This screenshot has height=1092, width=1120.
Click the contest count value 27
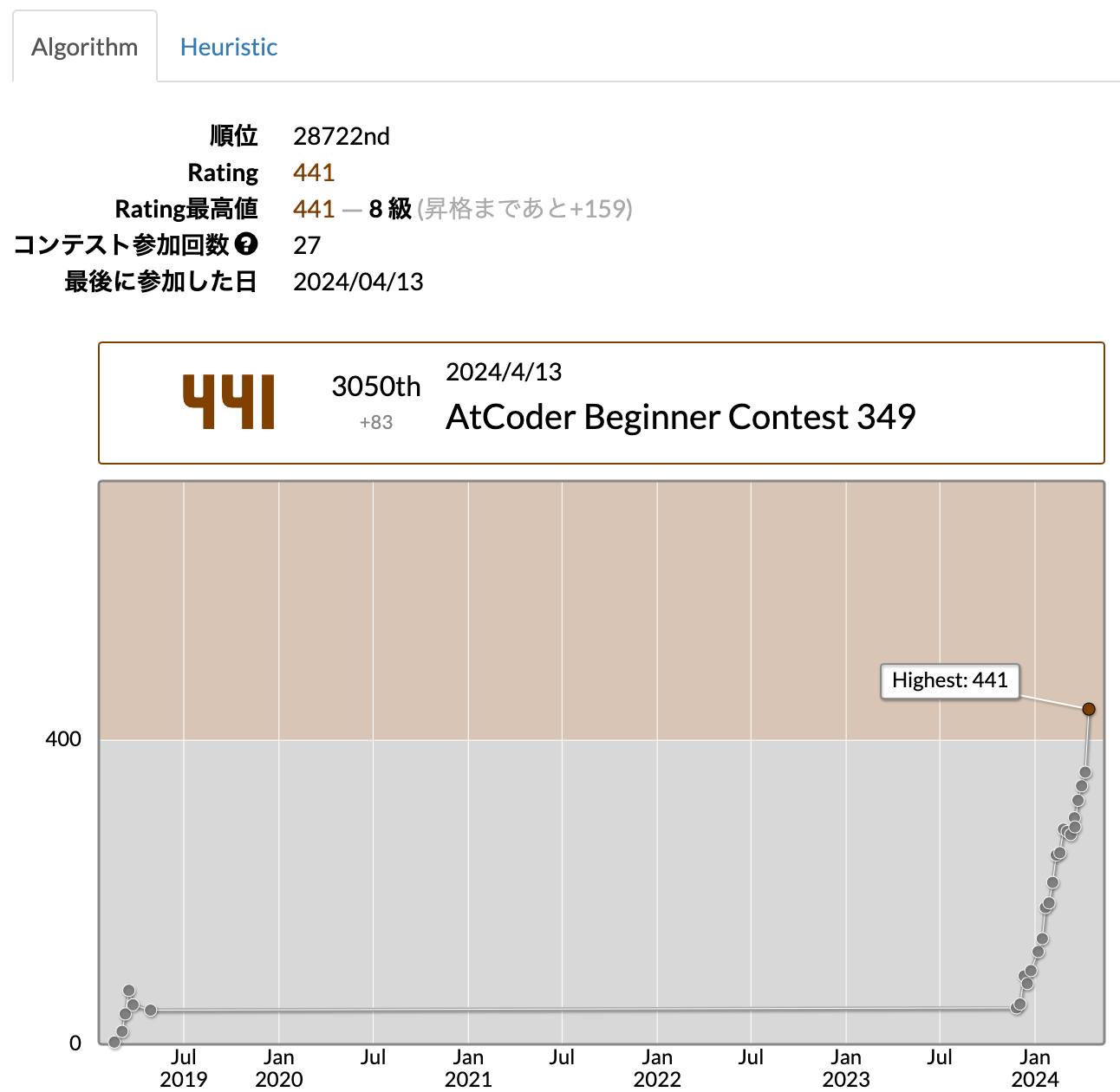[x=307, y=245]
